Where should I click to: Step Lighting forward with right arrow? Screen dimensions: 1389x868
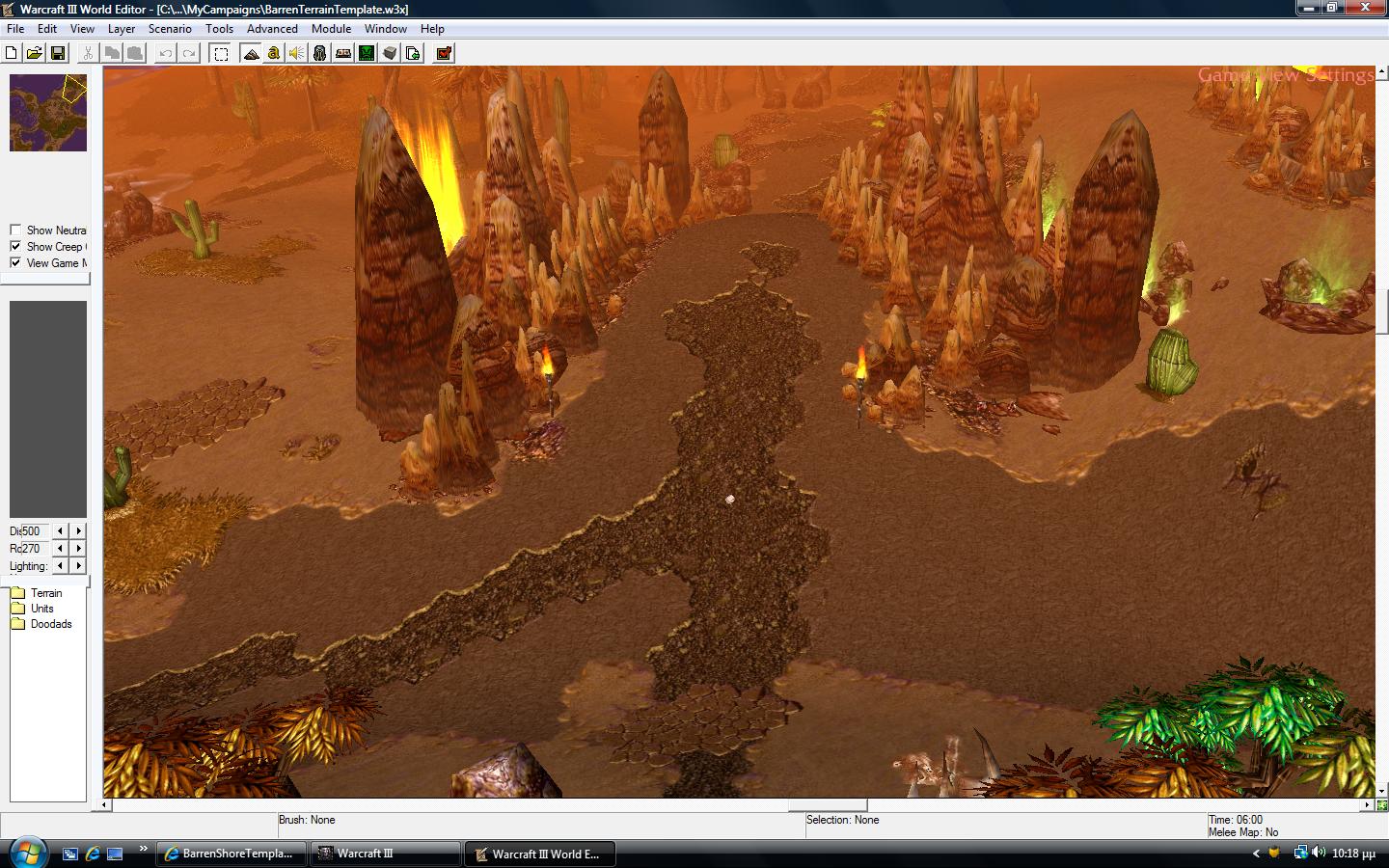pyautogui.click(x=79, y=565)
